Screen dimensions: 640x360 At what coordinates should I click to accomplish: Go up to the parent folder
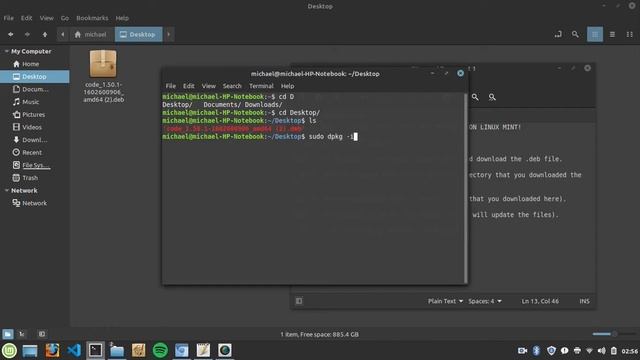(45, 35)
